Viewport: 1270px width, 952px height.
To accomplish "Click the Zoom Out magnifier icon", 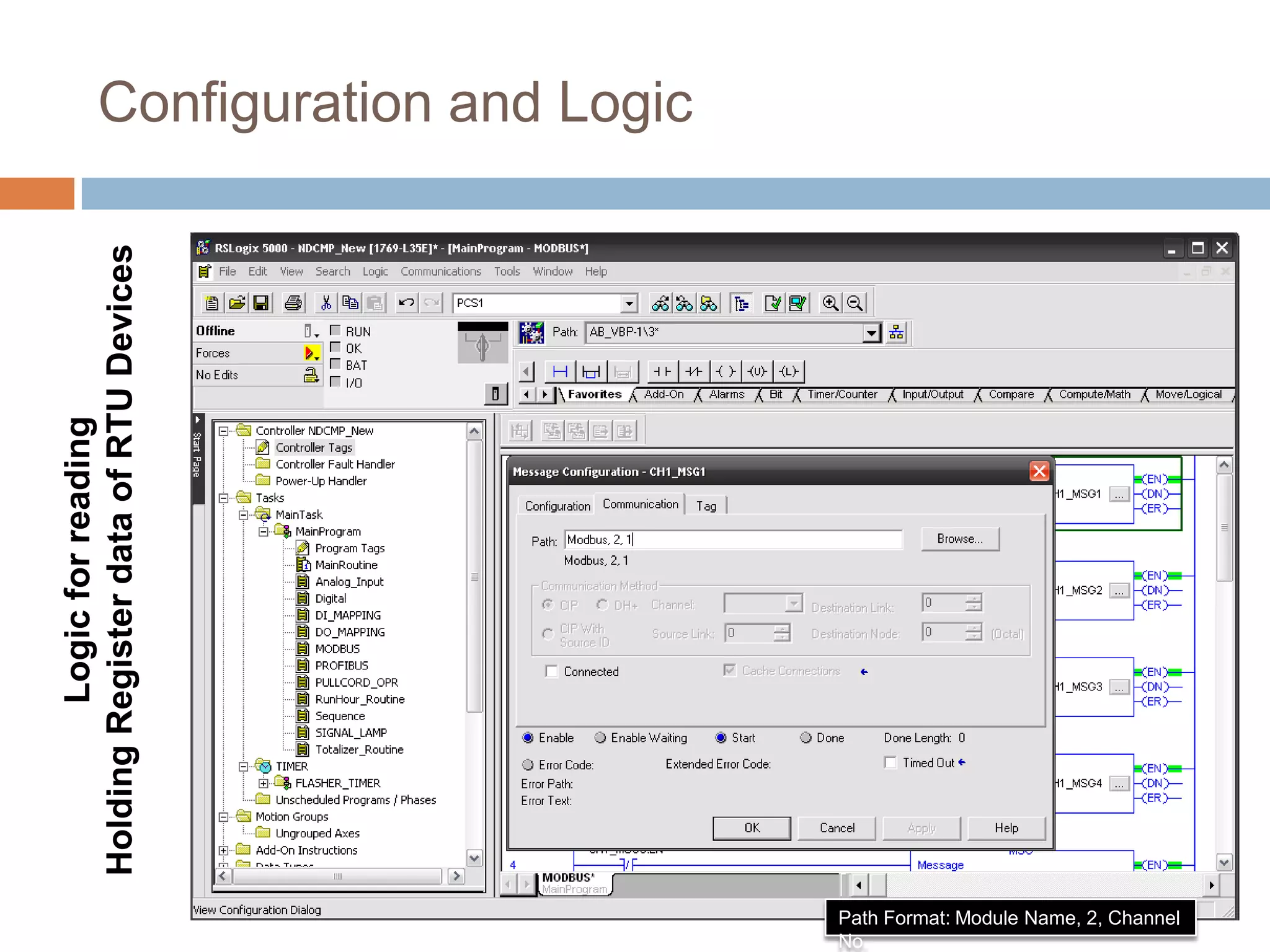I will [855, 303].
